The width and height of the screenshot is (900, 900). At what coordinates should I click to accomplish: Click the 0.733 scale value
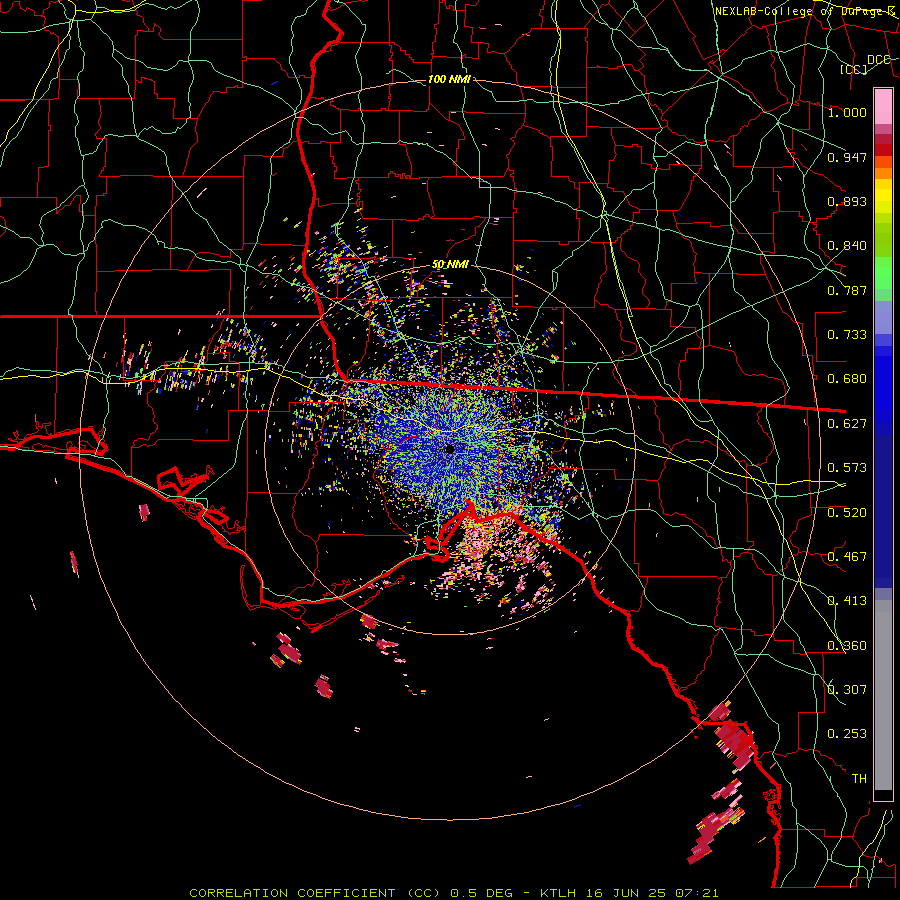coord(847,335)
